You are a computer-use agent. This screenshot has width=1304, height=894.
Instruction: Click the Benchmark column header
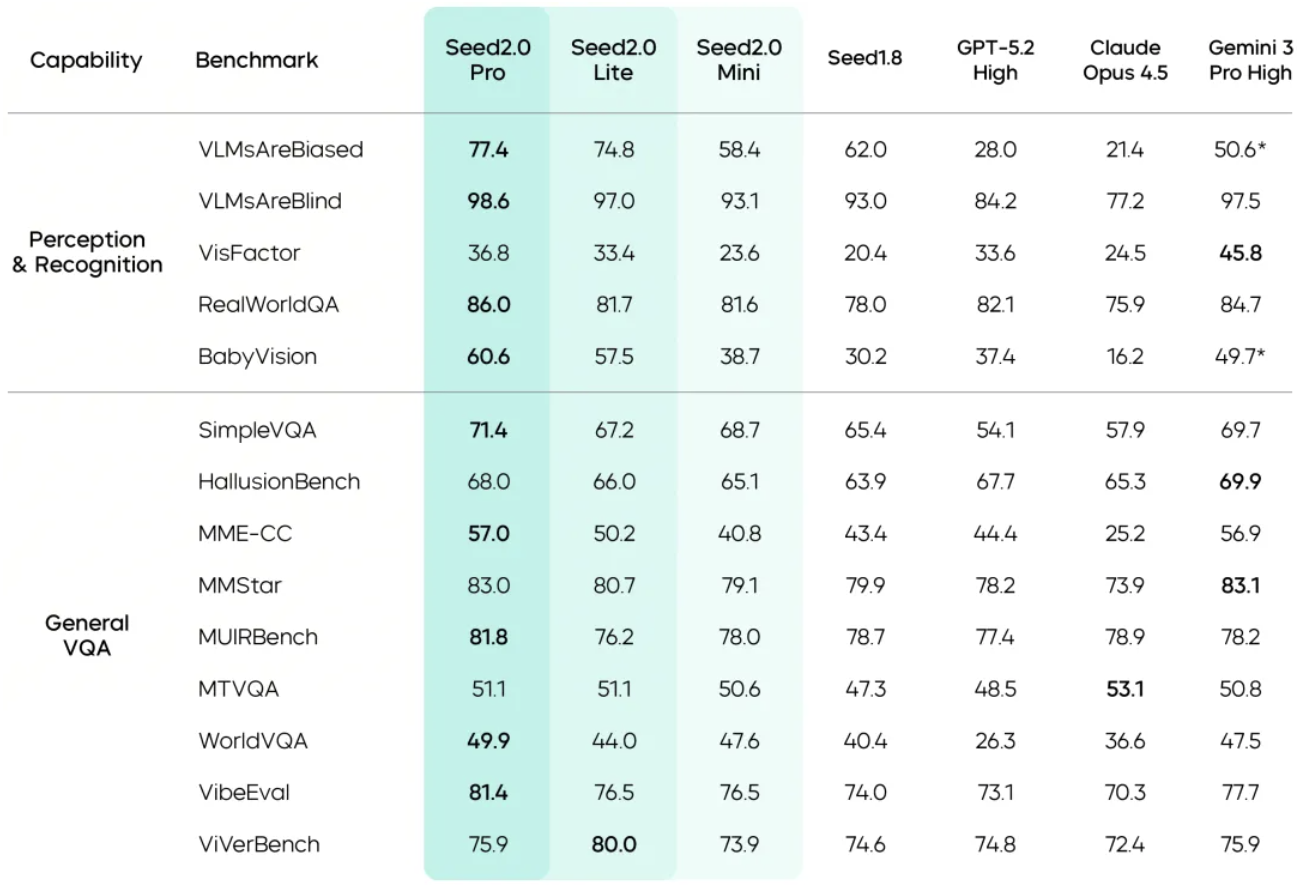[x=257, y=60]
